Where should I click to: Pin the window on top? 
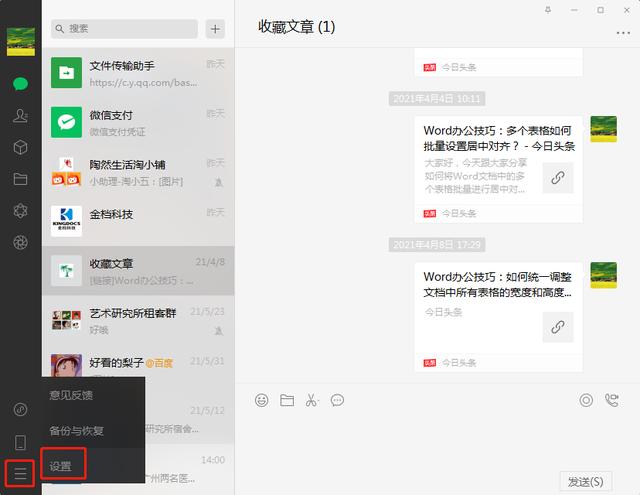point(548,10)
